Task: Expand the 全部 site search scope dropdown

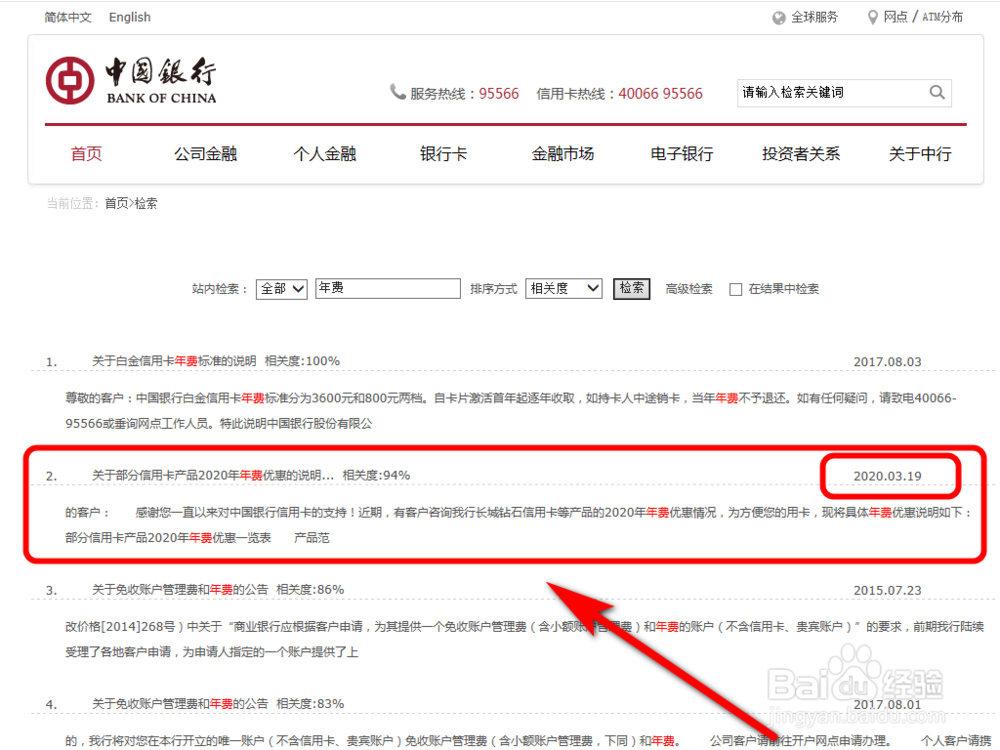Action: pyautogui.click(x=282, y=289)
